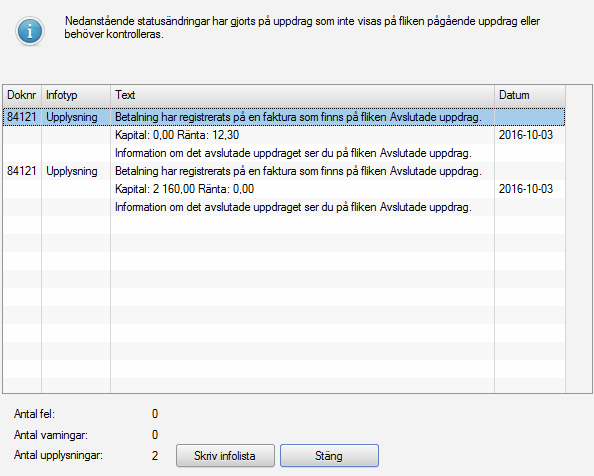Click the Antal upplysningar count value 2
Image resolution: width=594 pixels, height=476 pixels.
coord(155,456)
